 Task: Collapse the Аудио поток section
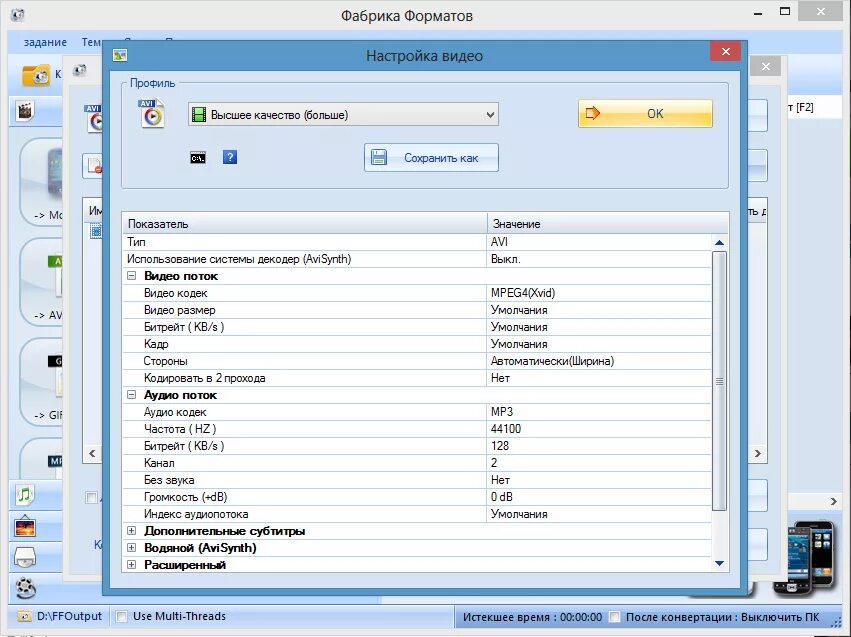(x=131, y=395)
